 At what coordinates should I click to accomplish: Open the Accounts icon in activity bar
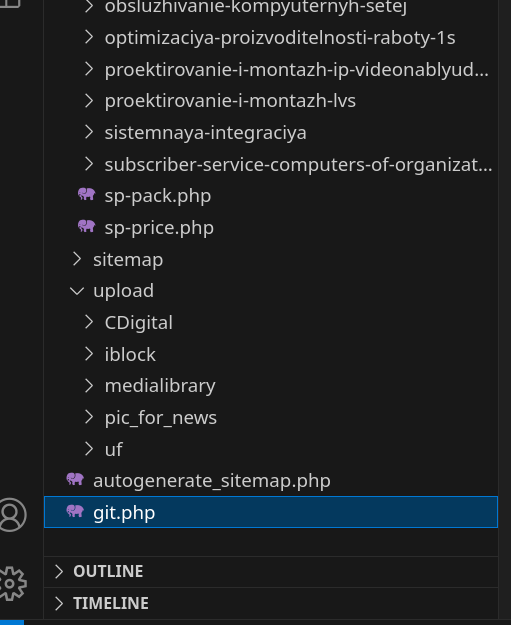point(12,515)
